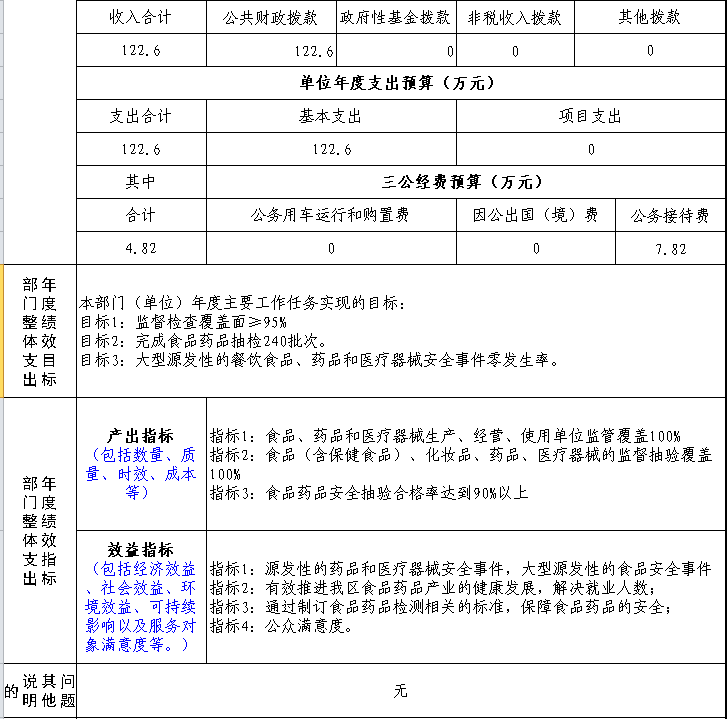
Task: Select the 公务用车运行和购置费 header cell
Action: (331, 215)
